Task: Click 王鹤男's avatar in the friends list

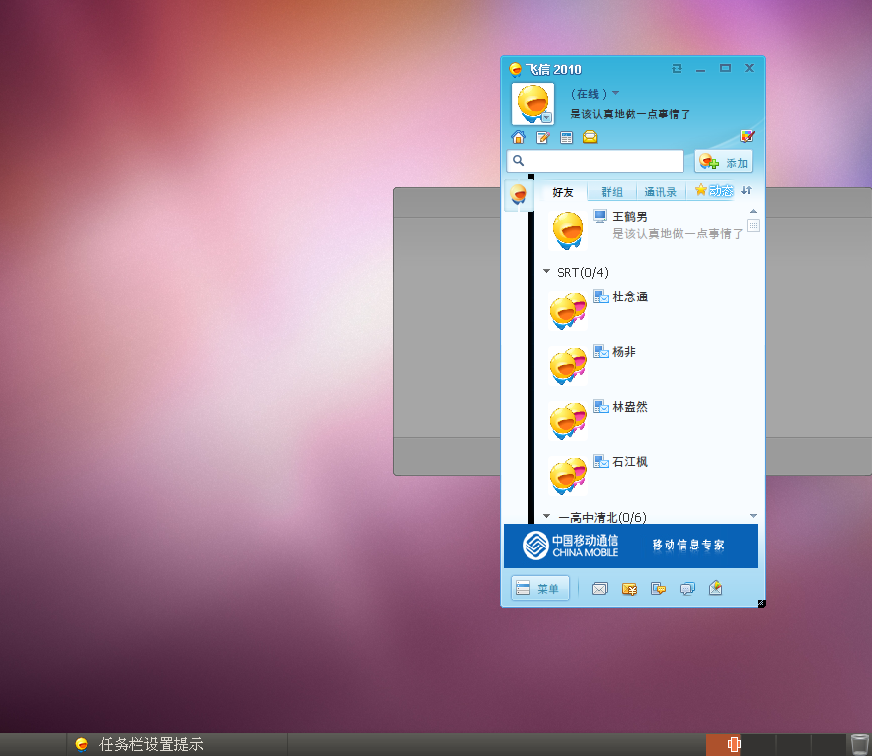Action: pos(567,230)
